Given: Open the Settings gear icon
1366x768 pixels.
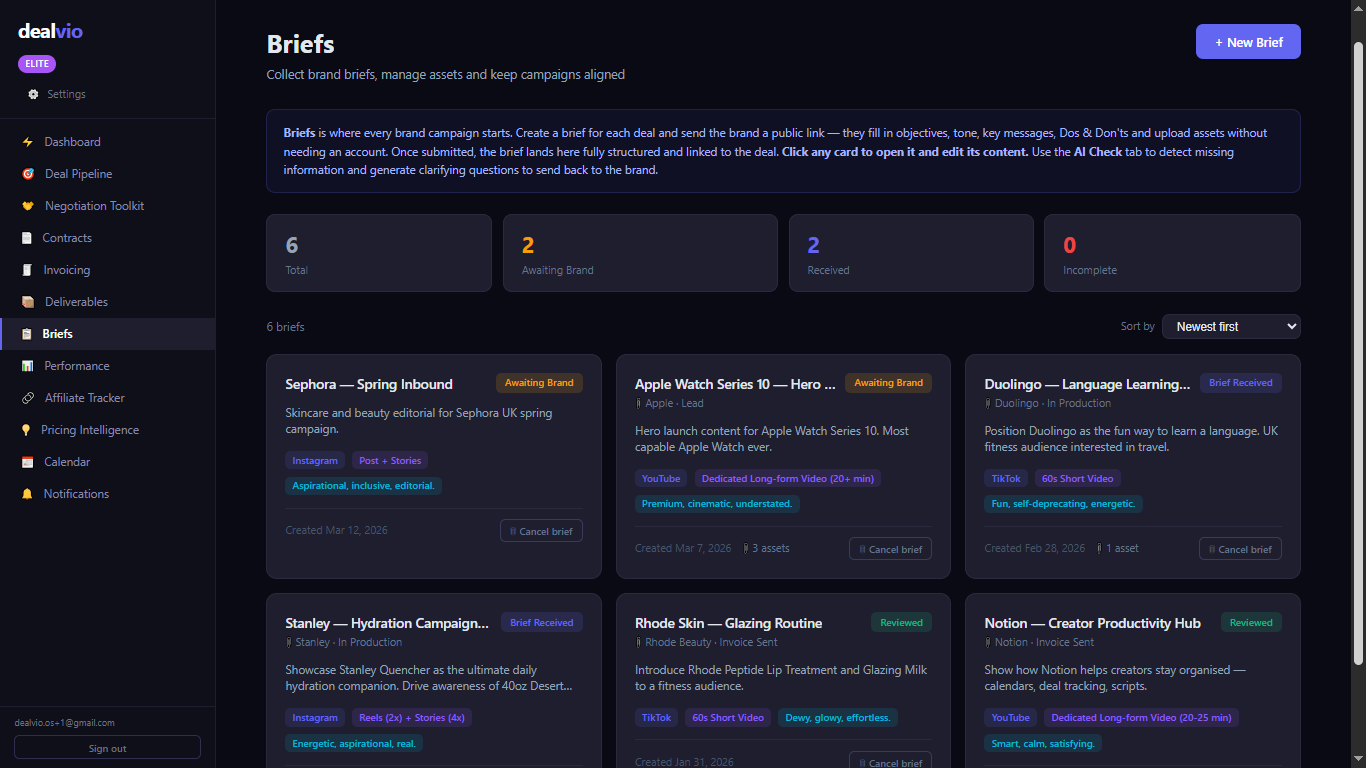Looking at the screenshot, I should (x=31, y=93).
